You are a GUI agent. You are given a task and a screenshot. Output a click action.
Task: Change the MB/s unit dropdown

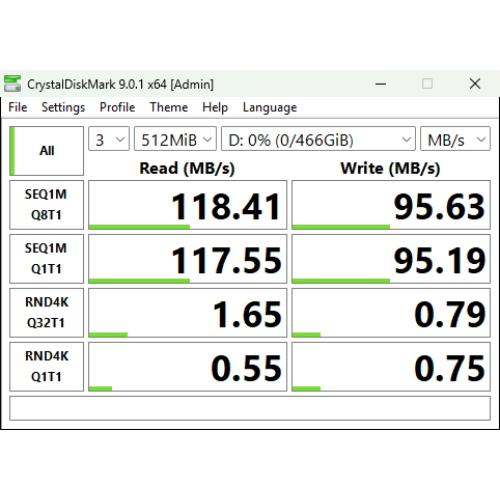pos(455,139)
